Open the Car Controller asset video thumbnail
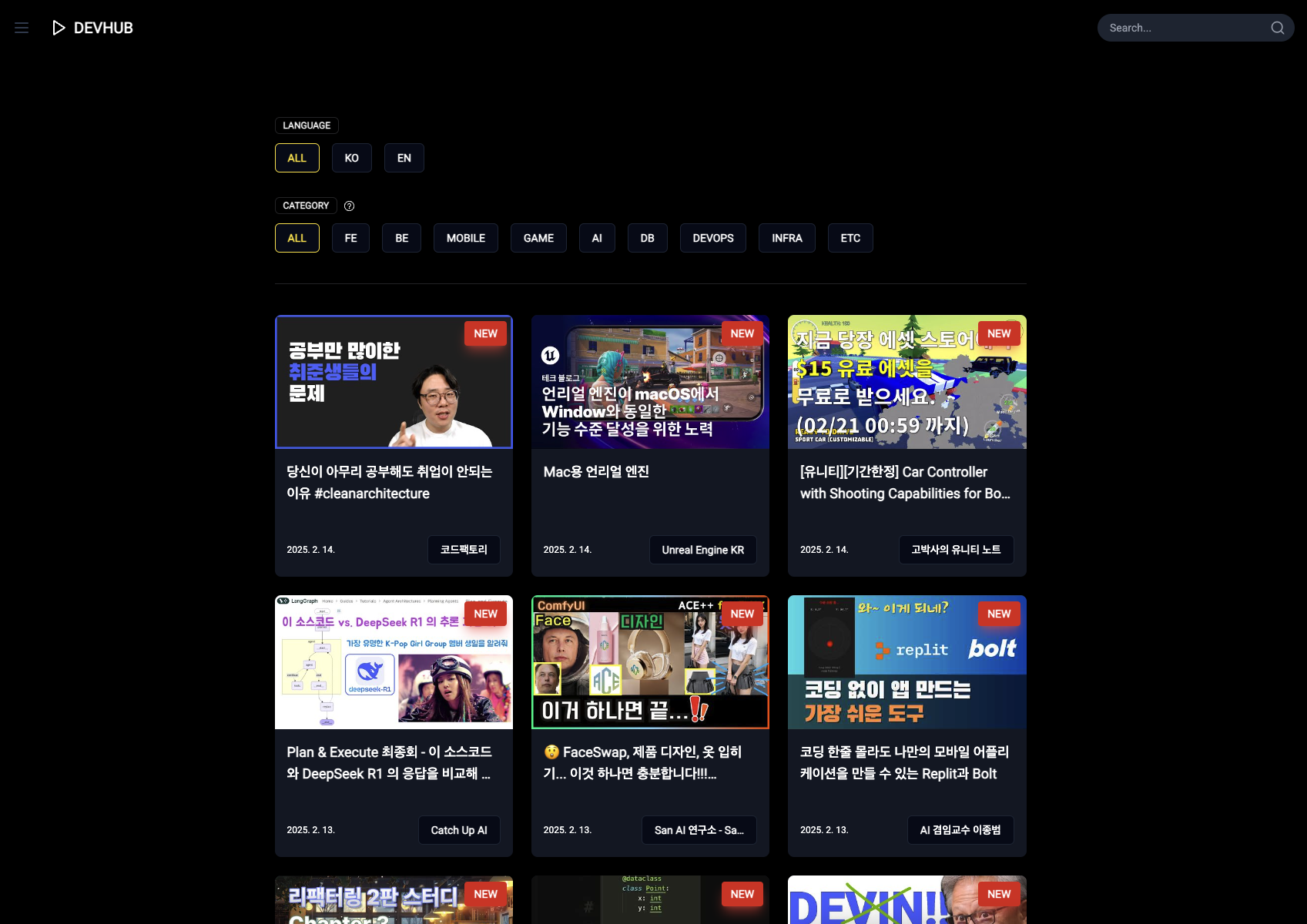 click(907, 382)
